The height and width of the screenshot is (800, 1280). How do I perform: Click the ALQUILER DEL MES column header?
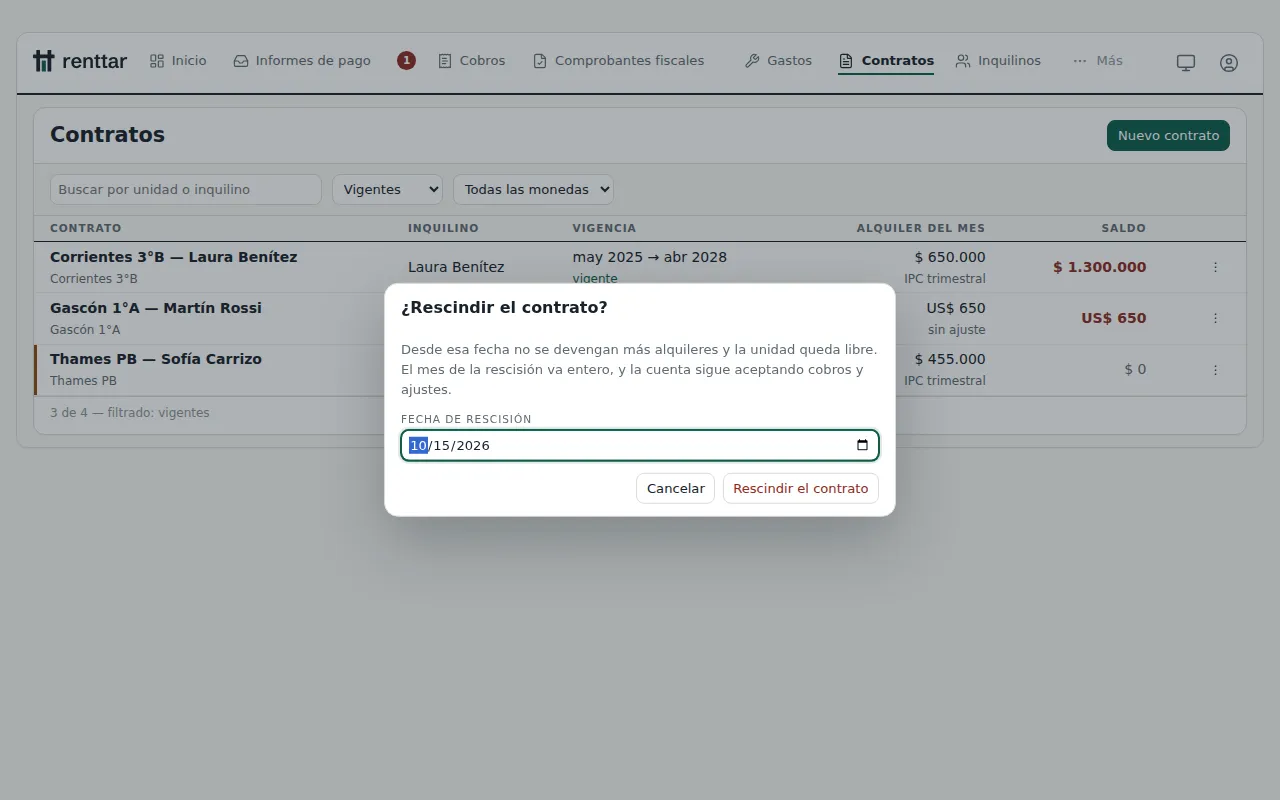pos(921,228)
